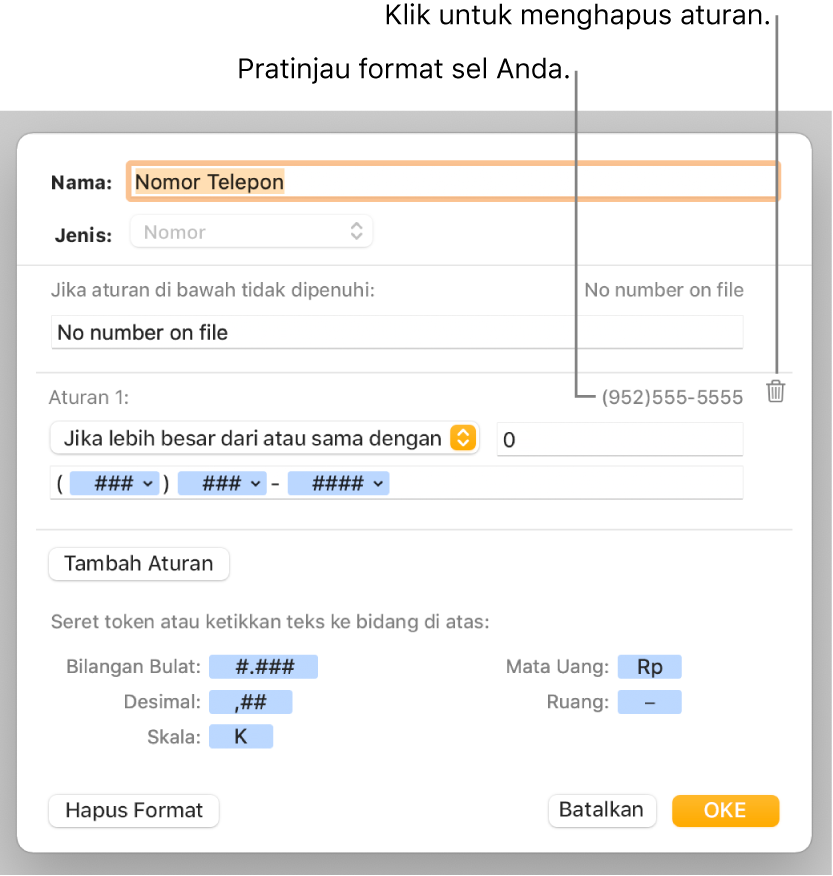Open the Jenis dropdown showing Nomor

[x=251, y=231]
